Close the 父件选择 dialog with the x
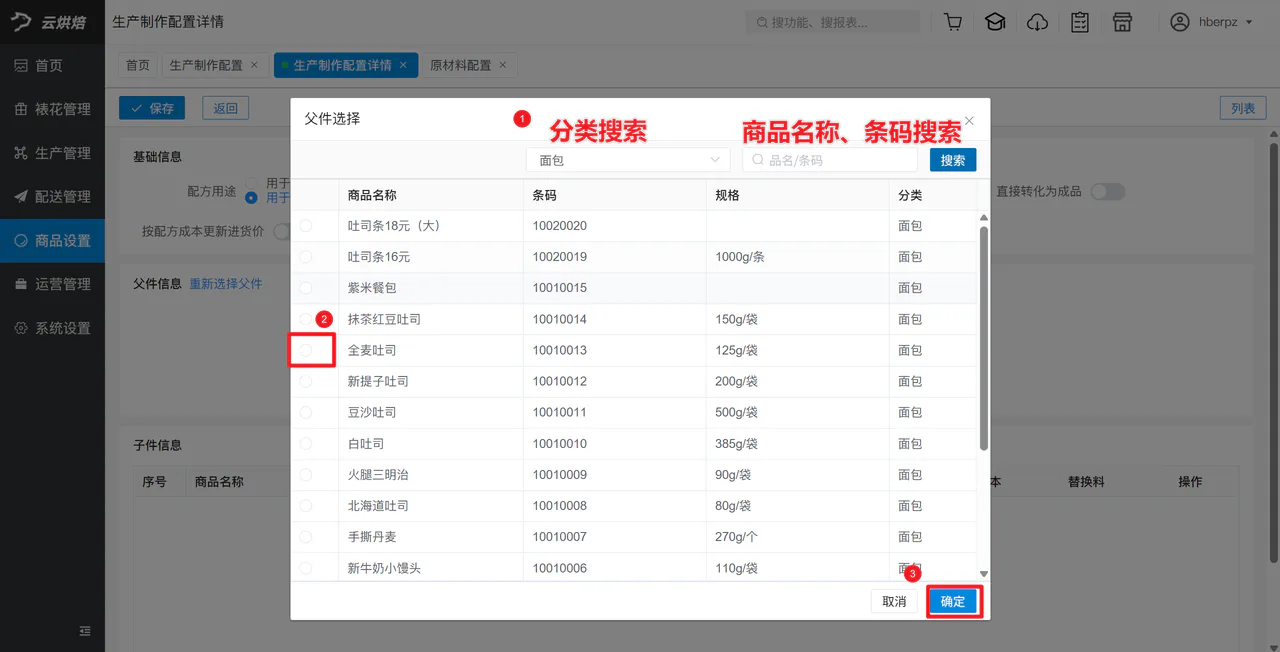The image size is (1280, 652). pyautogui.click(x=969, y=121)
